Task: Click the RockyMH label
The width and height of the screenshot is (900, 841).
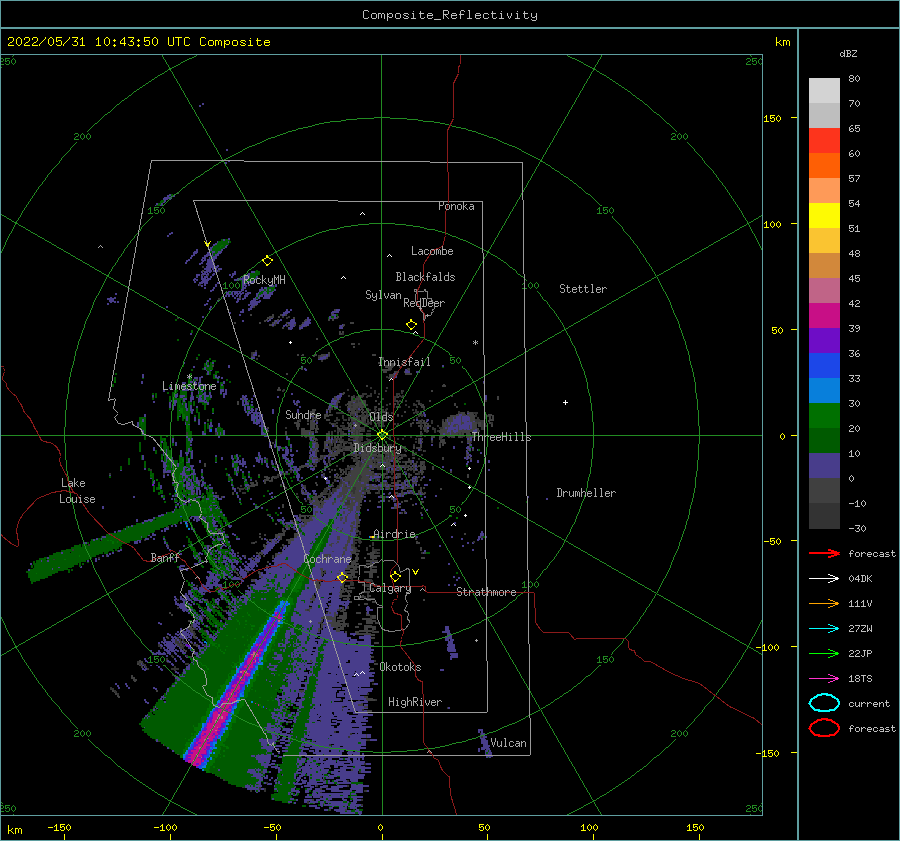Action: (264, 280)
